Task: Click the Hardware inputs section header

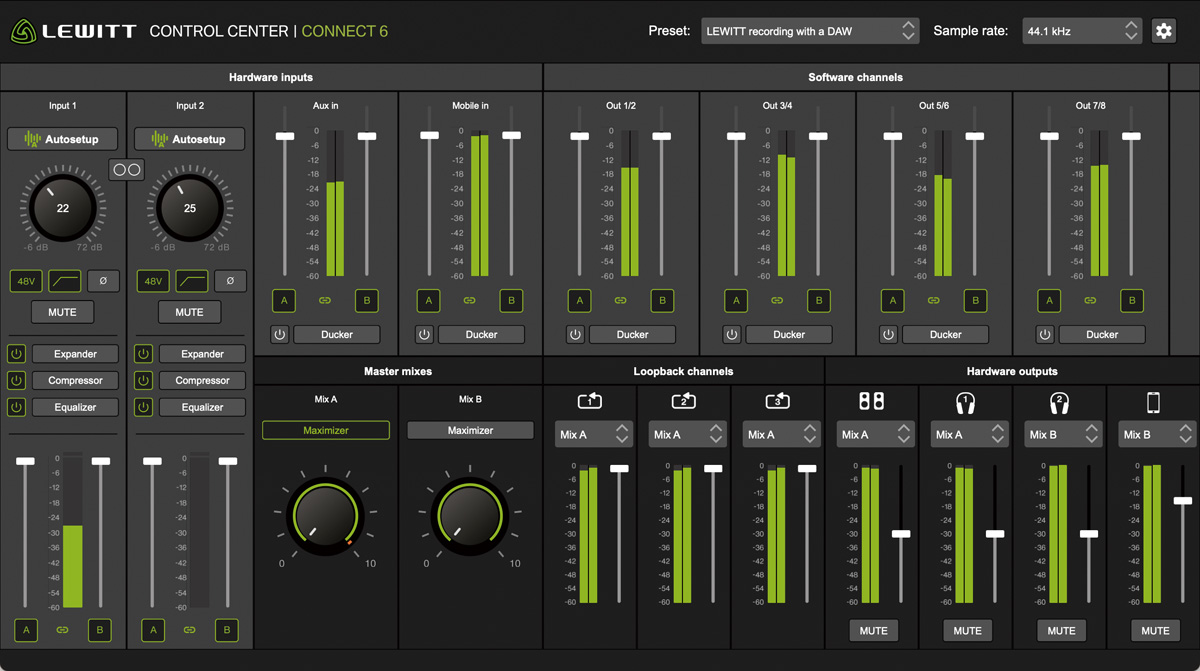Action: click(x=271, y=77)
